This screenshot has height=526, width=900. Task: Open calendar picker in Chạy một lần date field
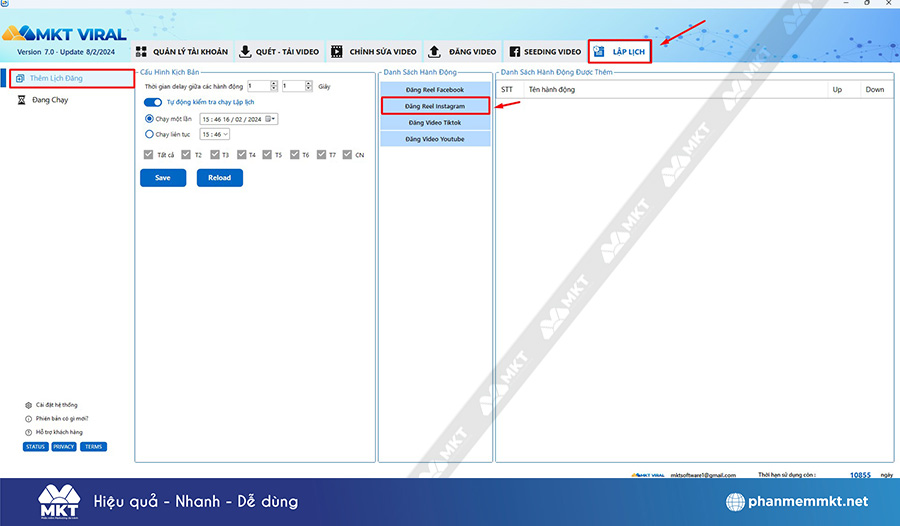[270, 119]
